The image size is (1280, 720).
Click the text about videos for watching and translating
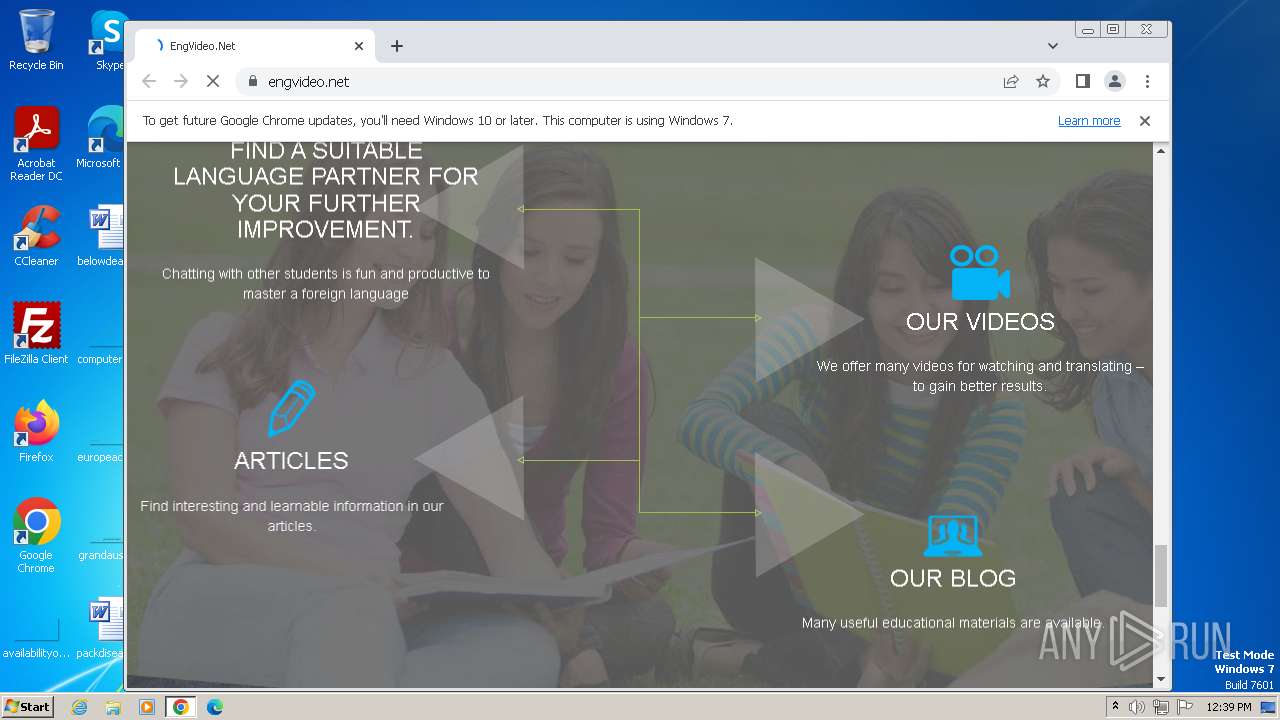pos(980,376)
